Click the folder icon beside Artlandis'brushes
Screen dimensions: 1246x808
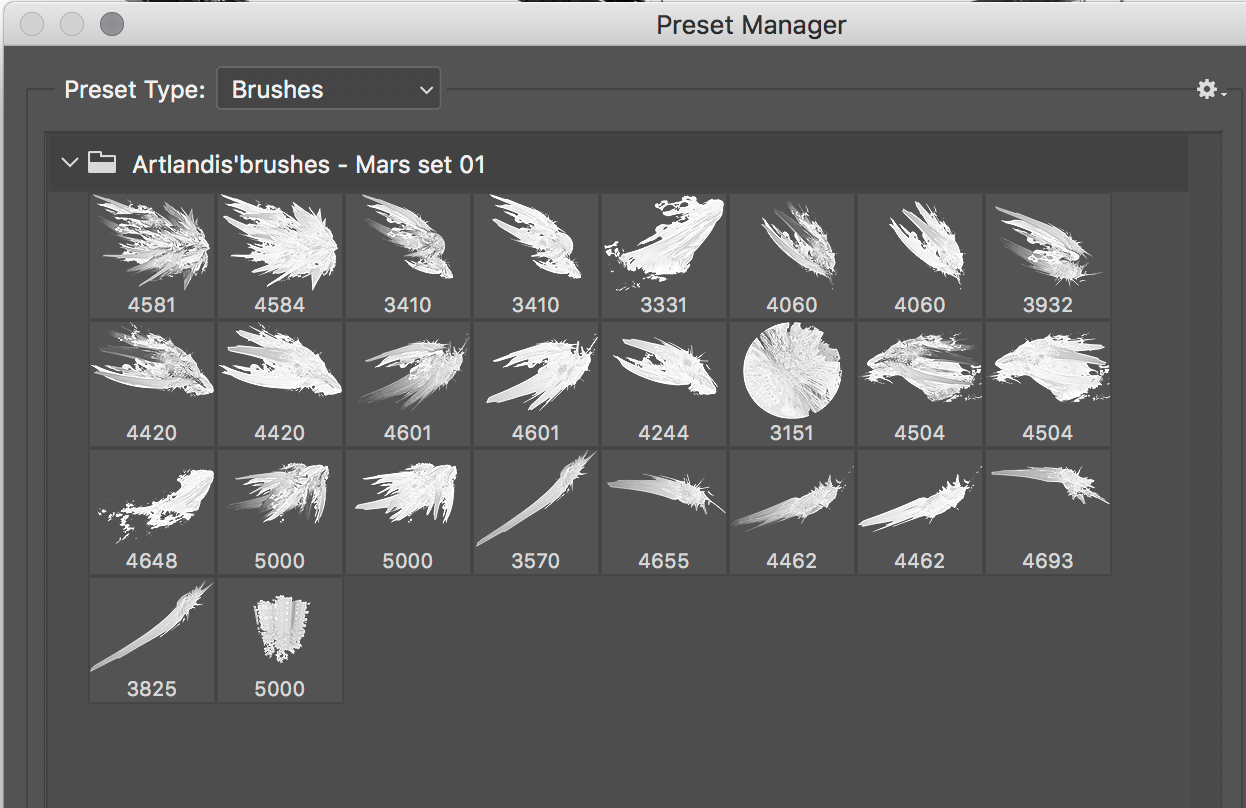coord(101,162)
